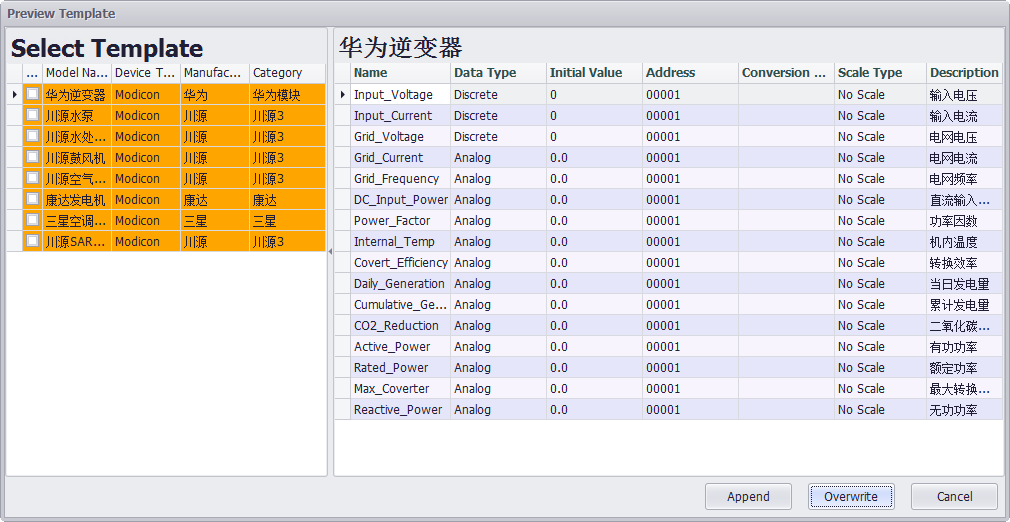The height and width of the screenshot is (522, 1010).
Task: Click the Overwrite button
Action: coord(850,497)
